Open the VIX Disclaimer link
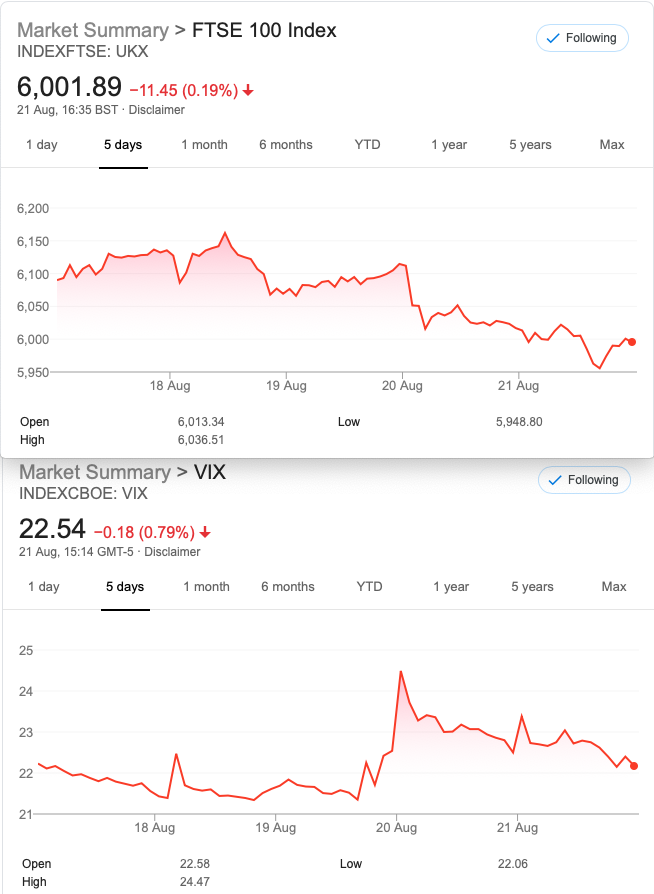Image resolution: width=654 pixels, height=894 pixels. (x=172, y=552)
